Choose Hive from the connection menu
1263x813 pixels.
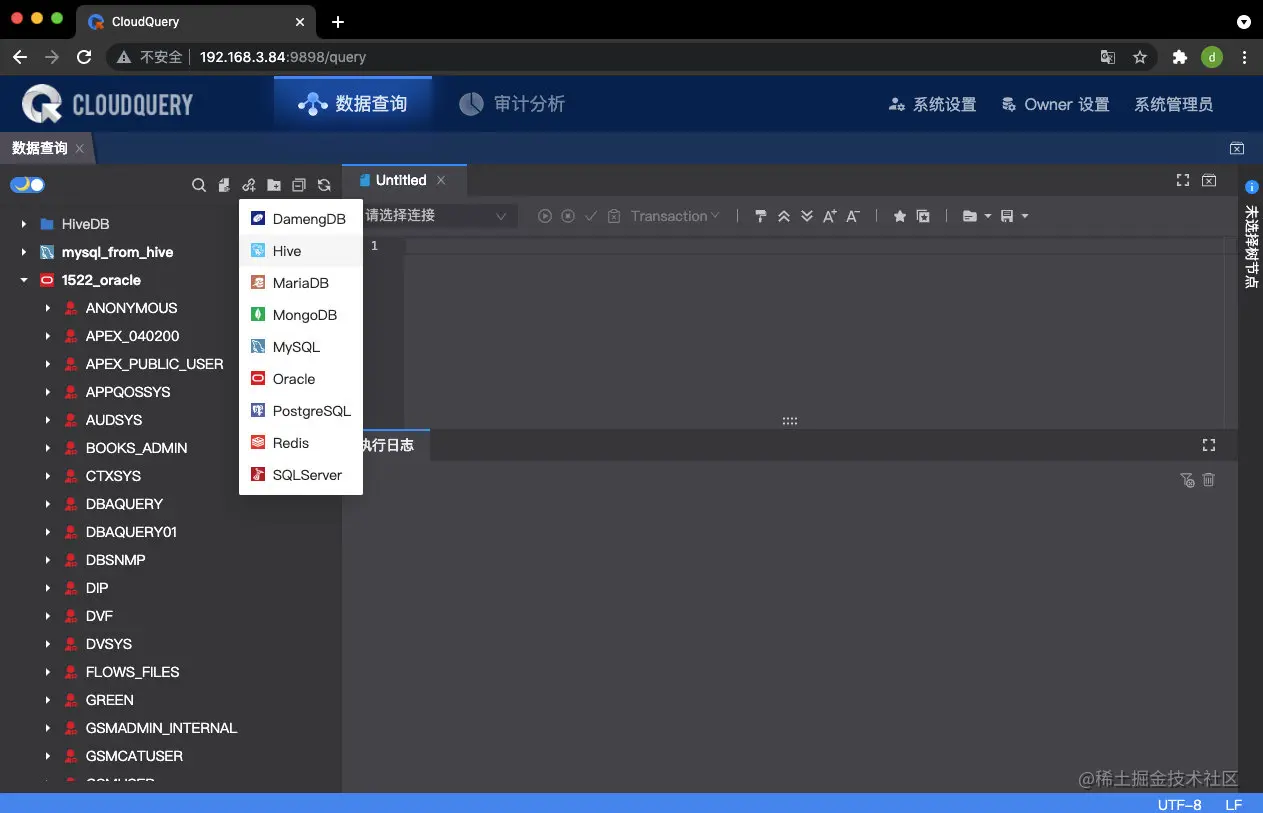point(301,251)
